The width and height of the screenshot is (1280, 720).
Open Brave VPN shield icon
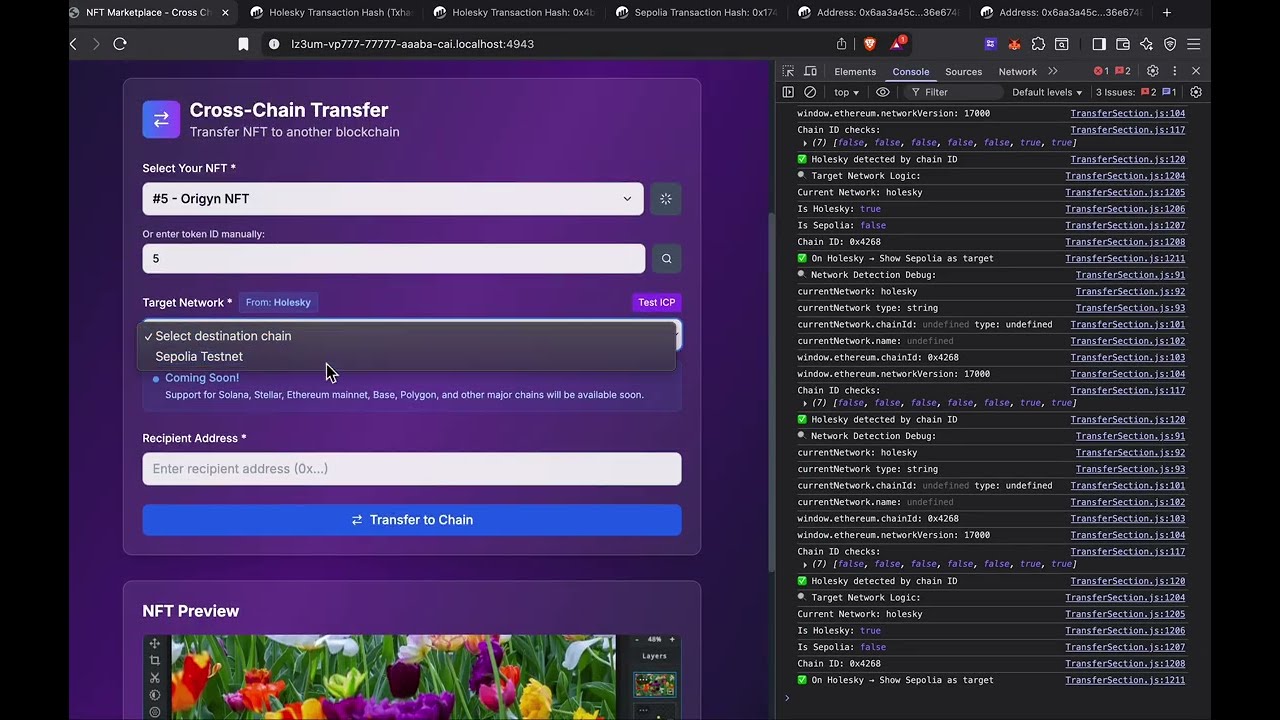[1170, 44]
